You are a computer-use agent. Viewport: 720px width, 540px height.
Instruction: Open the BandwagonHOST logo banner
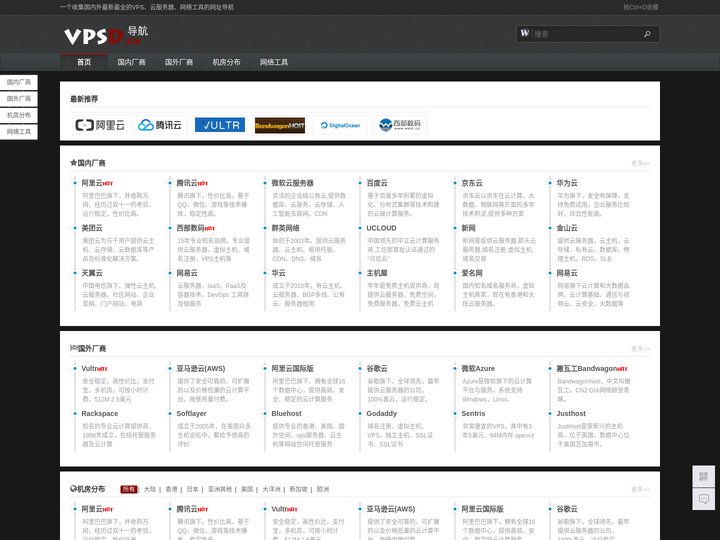(280, 125)
